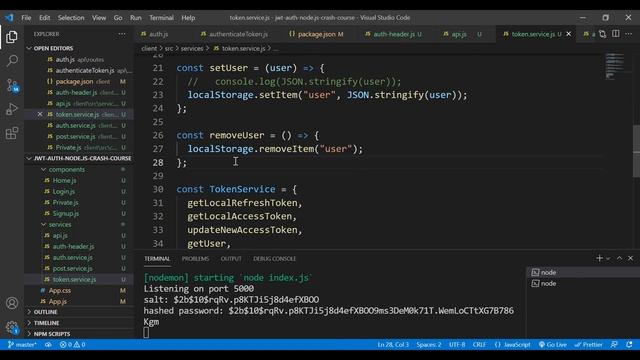The image size is (640, 360).
Task: Split the editor to the right
Action: click(616, 34)
